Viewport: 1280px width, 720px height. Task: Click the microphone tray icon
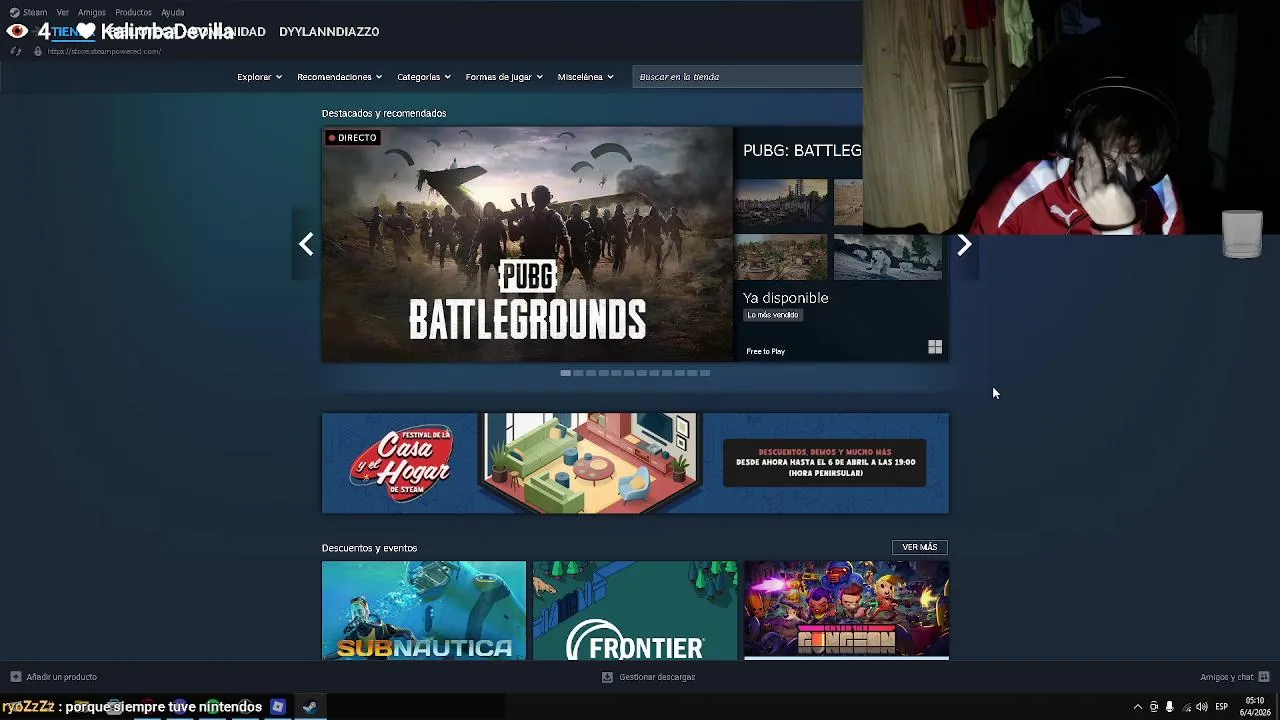coord(1169,707)
